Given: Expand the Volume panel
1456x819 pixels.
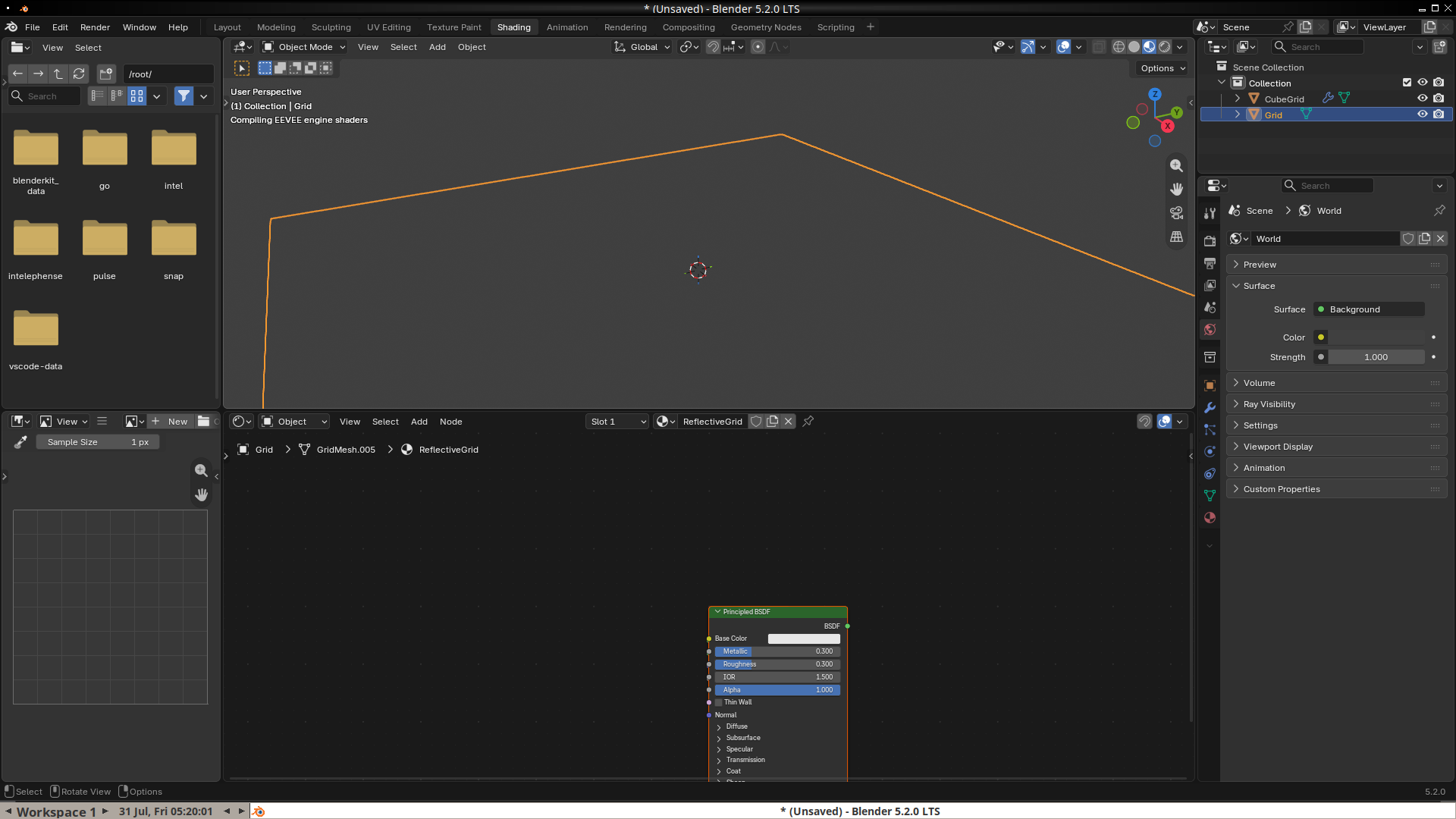Looking at the screenshot, I should coord(1336,383).
